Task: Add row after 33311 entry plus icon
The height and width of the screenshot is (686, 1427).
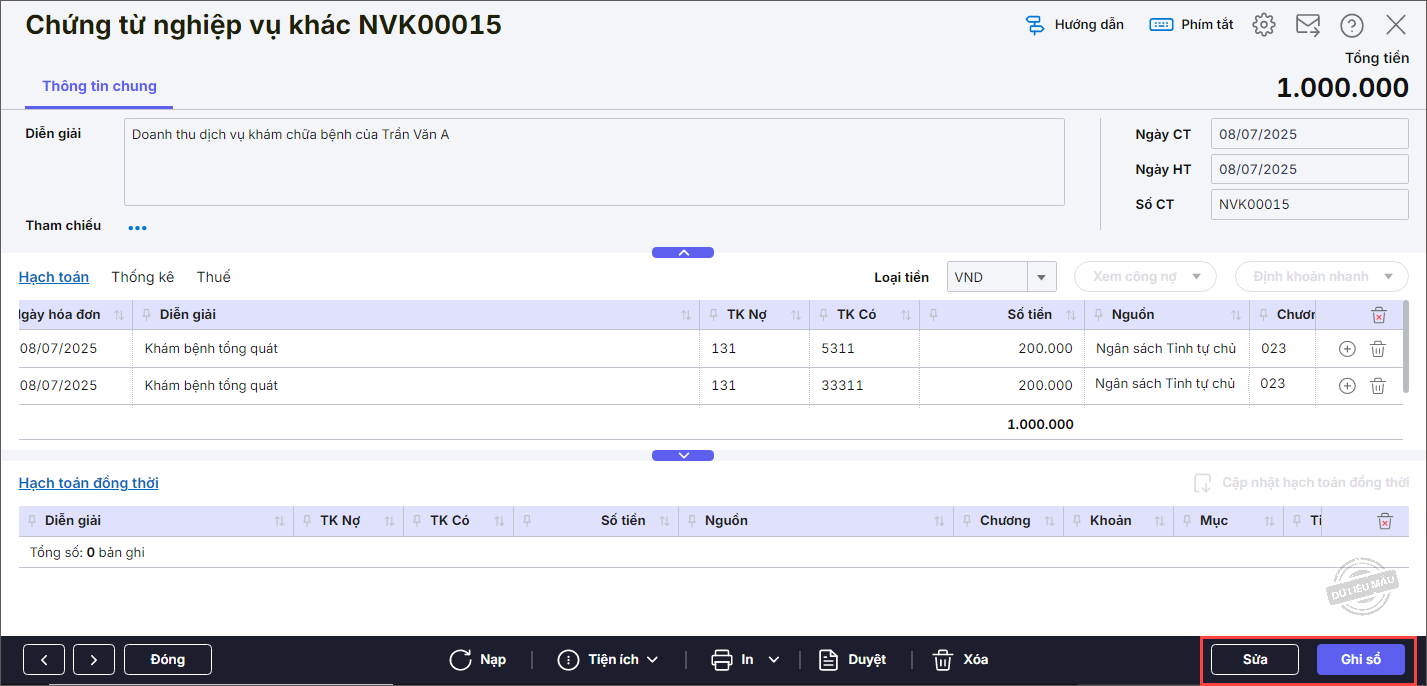Action: click(x=1347, y=386)
